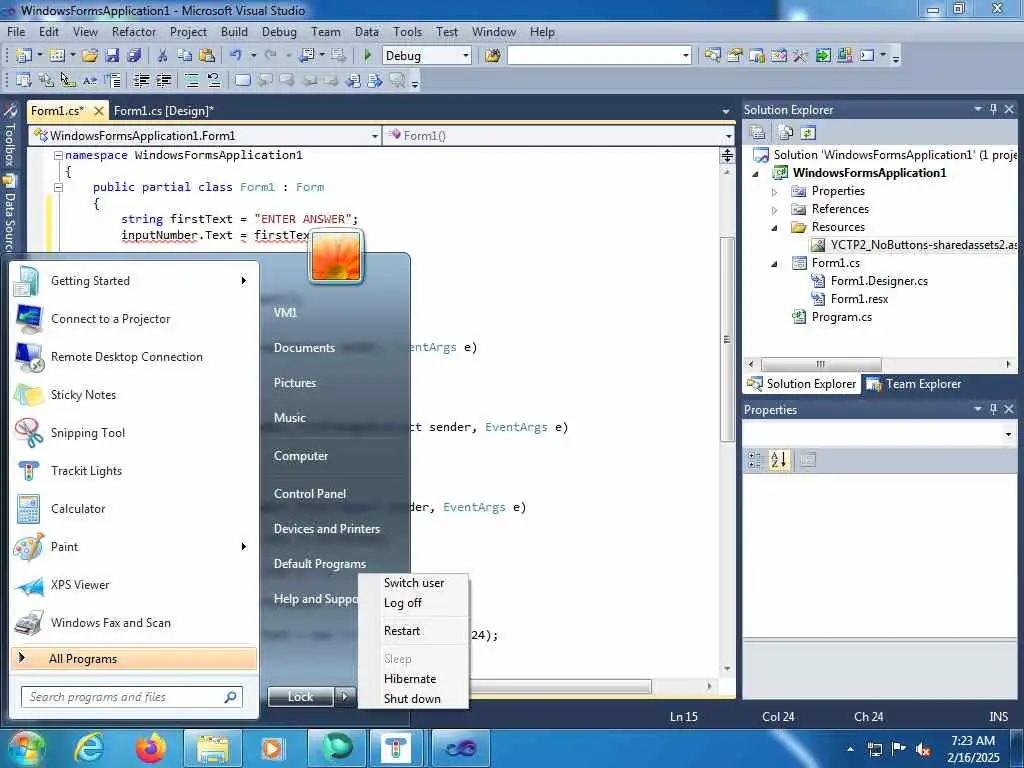
Task: Open All Programs in Start menu
Action: tap(134, 658)
